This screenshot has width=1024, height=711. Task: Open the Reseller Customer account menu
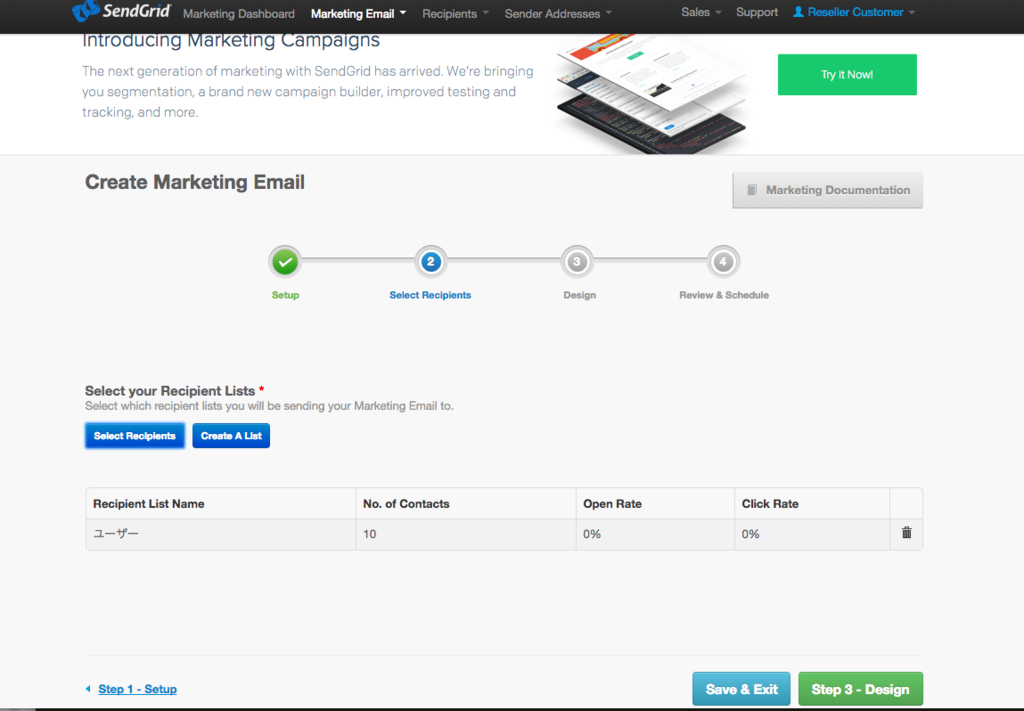tap(855, 12)
